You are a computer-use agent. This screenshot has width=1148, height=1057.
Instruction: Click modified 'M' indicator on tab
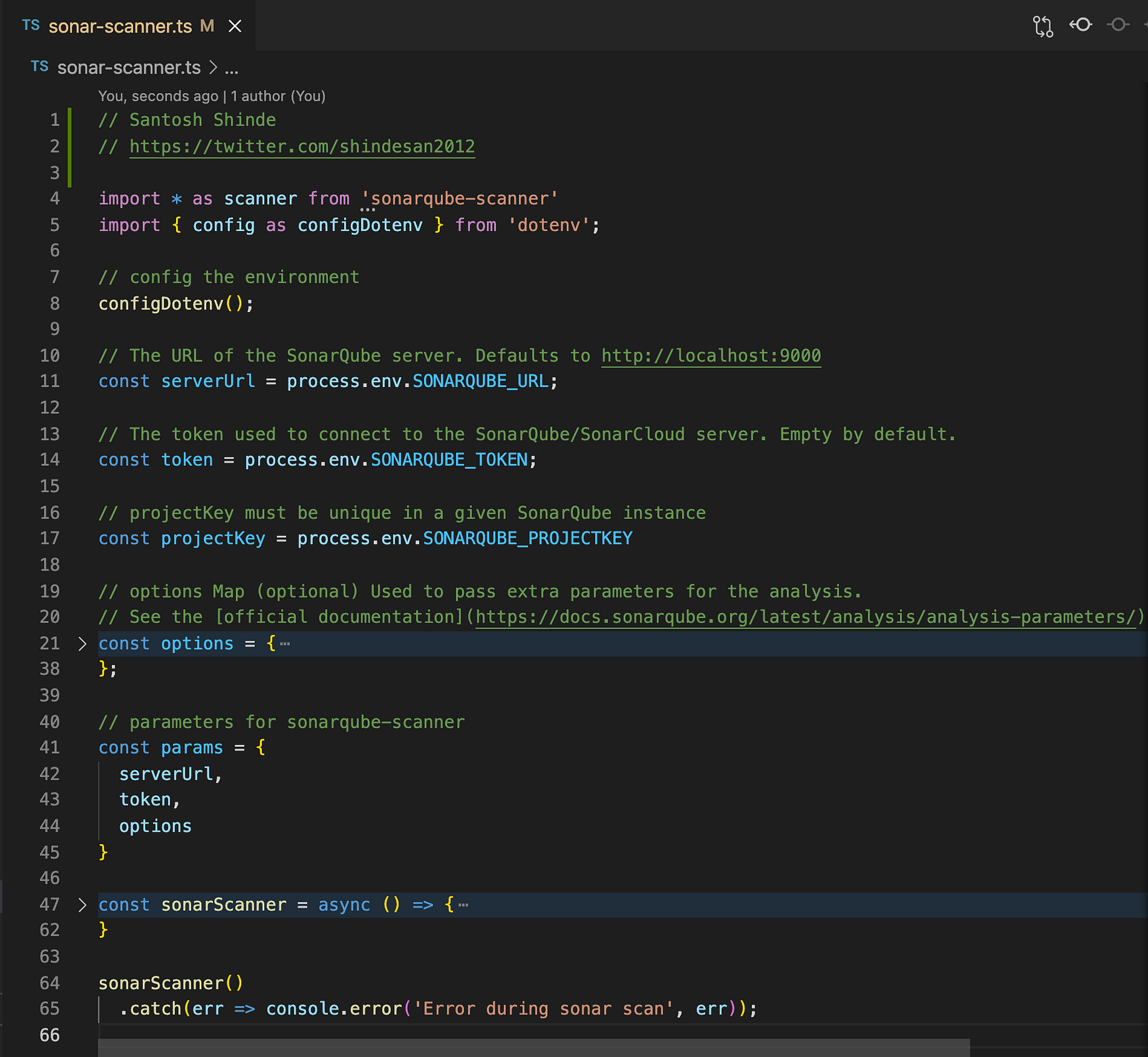pyautogui.click(x=207, y=26)
